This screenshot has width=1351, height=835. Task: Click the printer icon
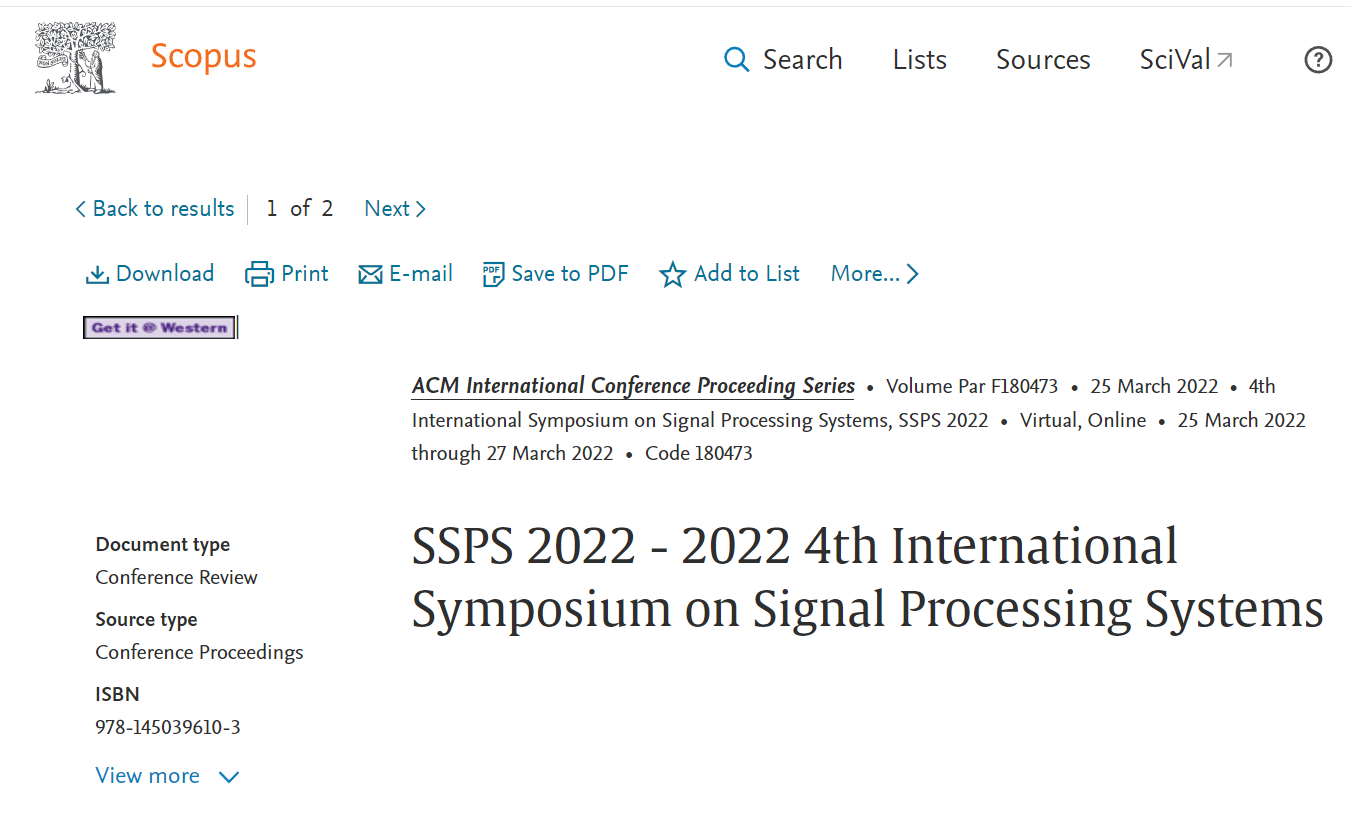coord(259,275)
